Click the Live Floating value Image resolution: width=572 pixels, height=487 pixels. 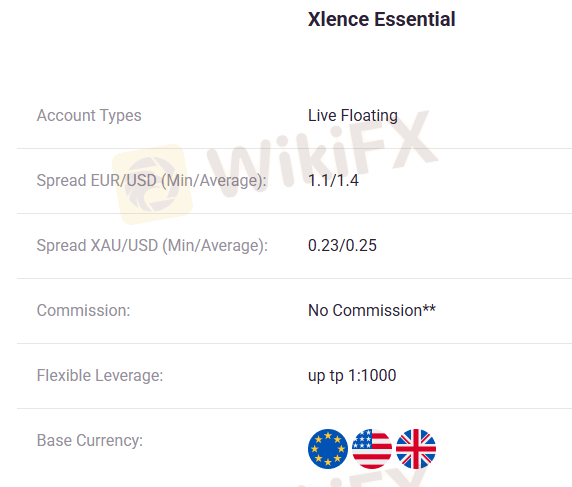(353, 116)
